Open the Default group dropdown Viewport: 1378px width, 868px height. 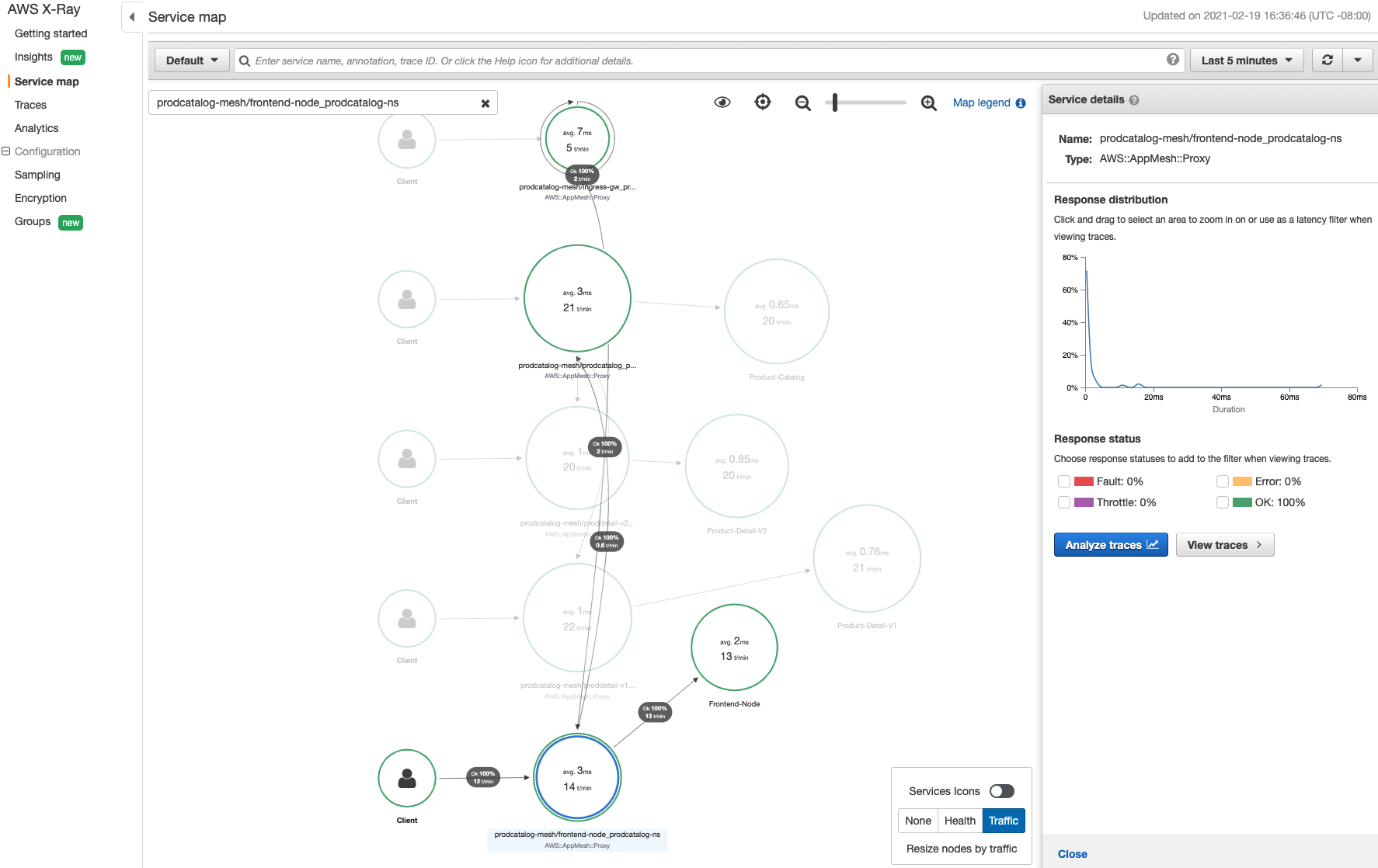click(x=192, y=61)
